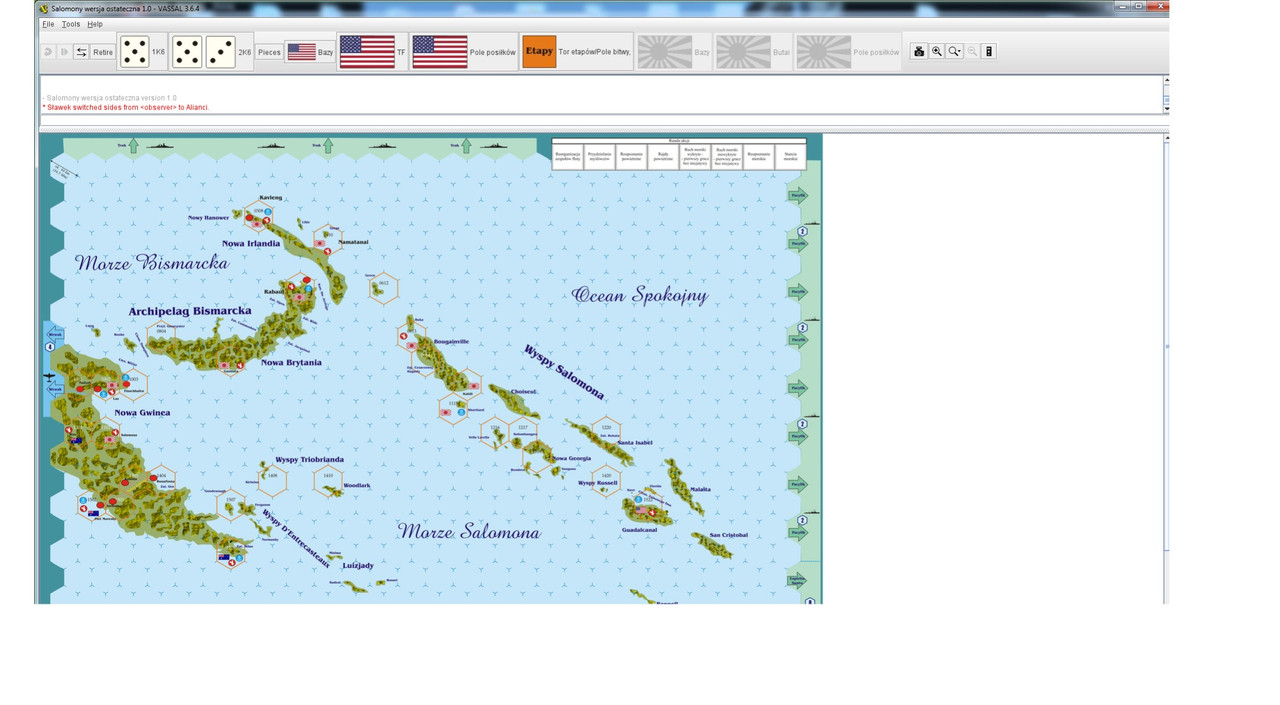Click the chat log vertical scrollbar

click(1166, 94)
